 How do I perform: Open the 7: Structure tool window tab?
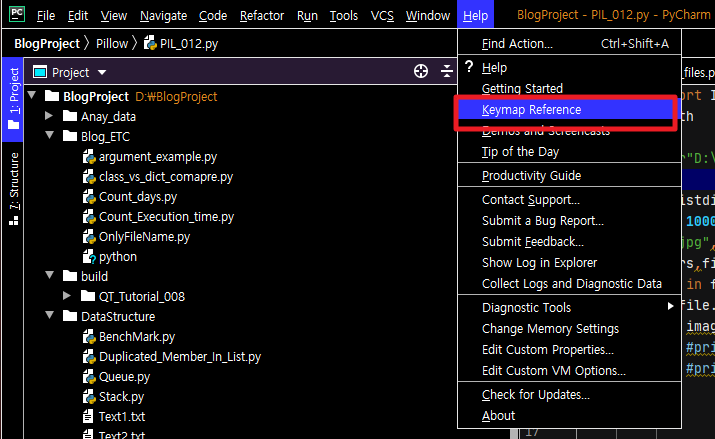(x=13, y=189)
